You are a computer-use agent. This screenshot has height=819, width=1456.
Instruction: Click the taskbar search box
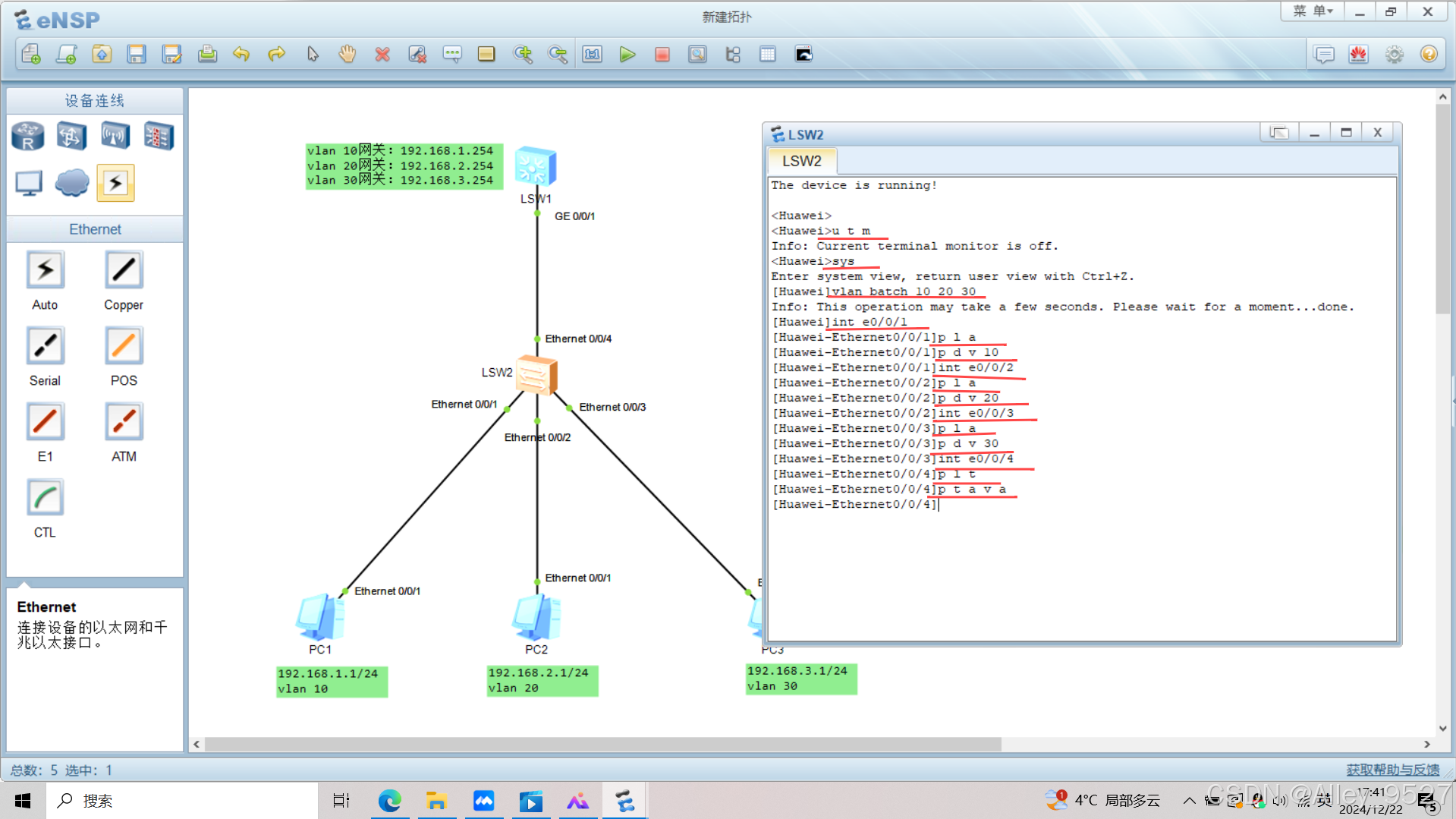(x=182, y=801)
